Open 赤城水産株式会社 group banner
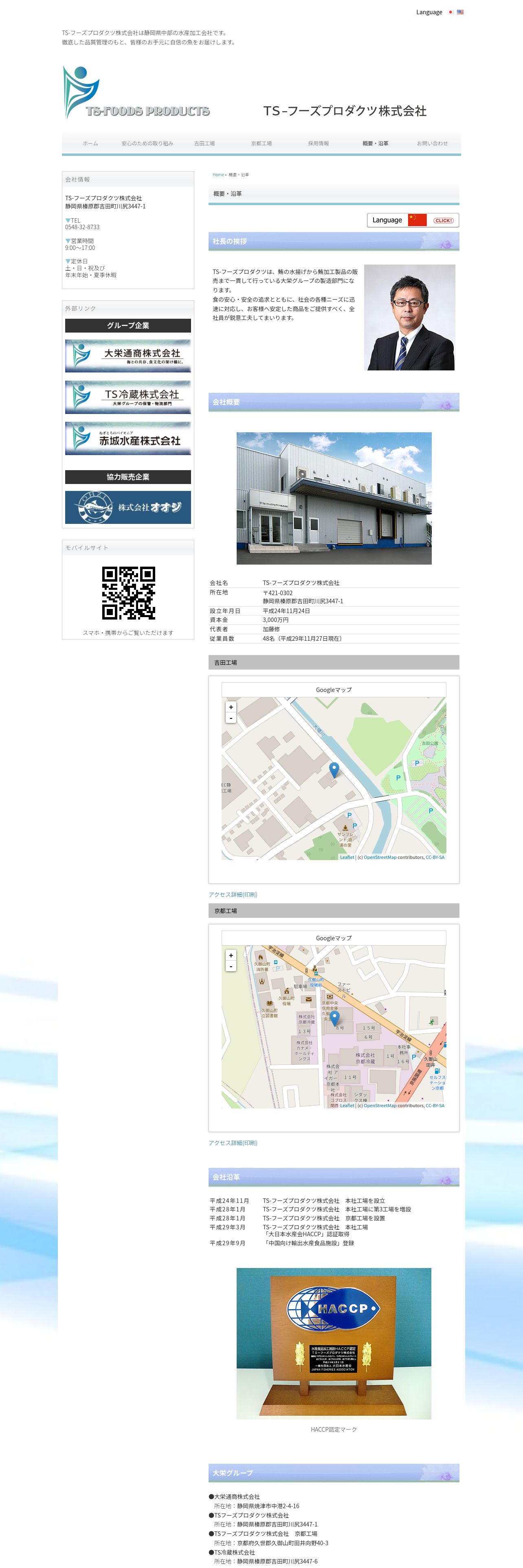Viewport: 523px width, 1568px height. pyautogui.click(x=128, y=438)
